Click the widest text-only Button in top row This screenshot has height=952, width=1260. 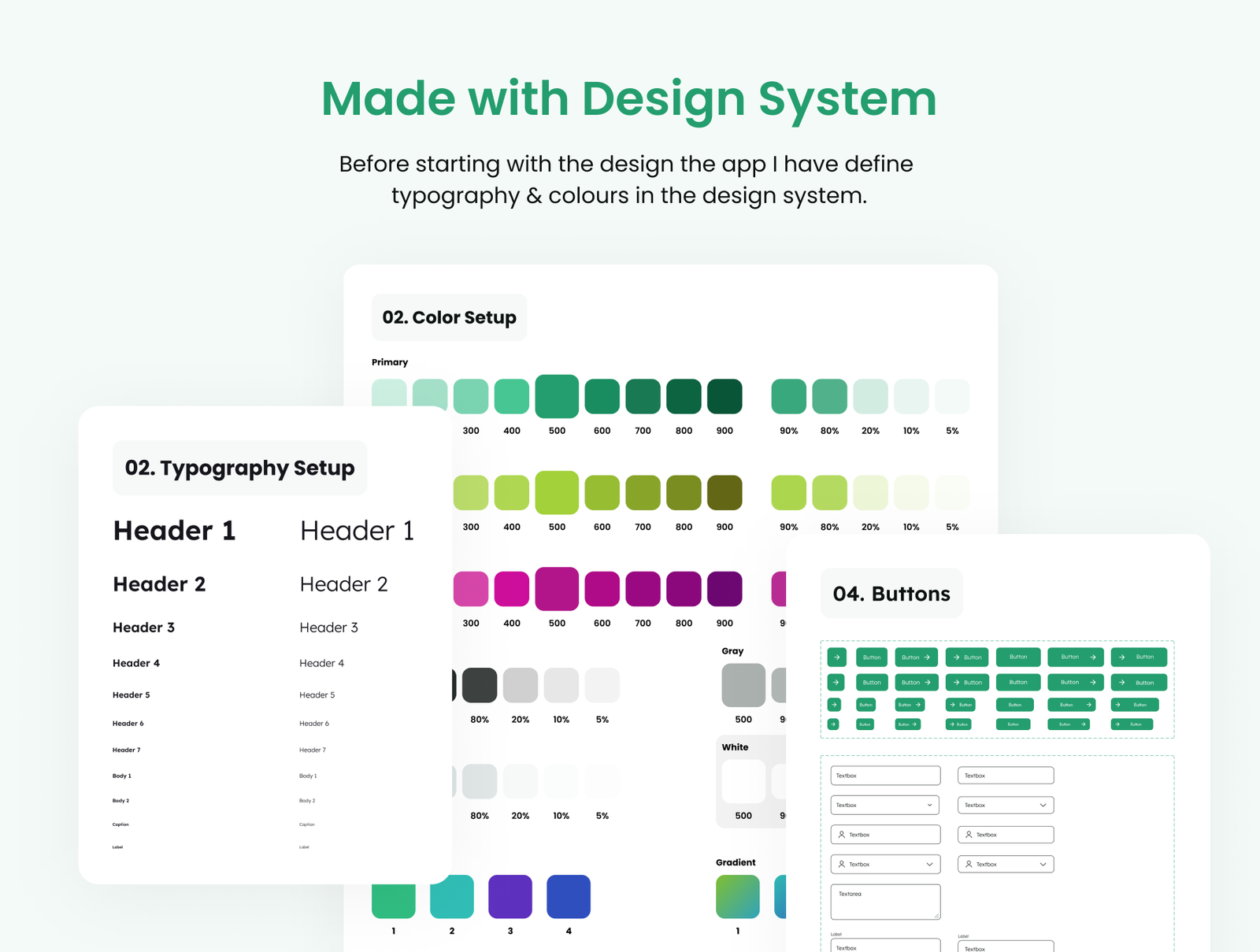1018,657
